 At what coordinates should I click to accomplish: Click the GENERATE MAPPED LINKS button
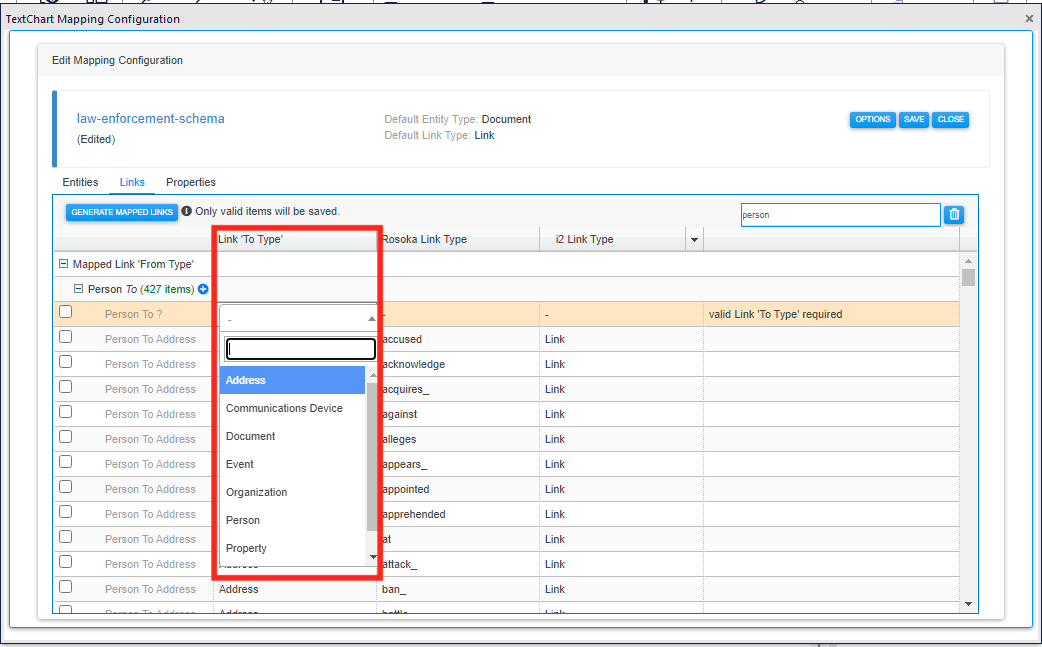pyautogui.click(x=121, y=211)
